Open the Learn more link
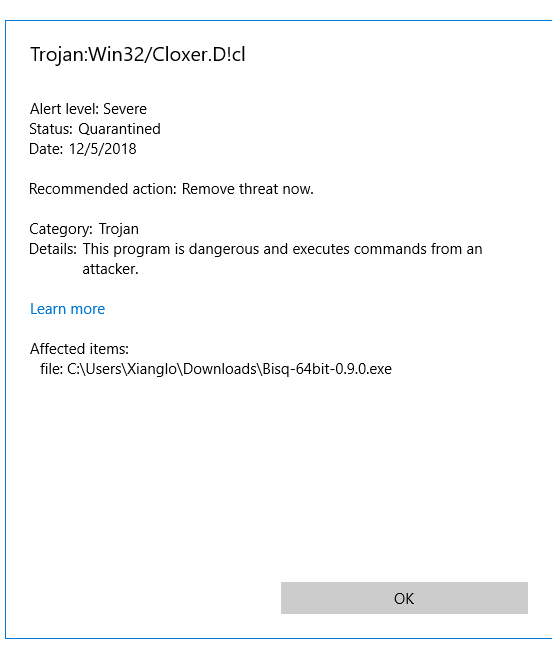The image size is (552, 649). 67,309
